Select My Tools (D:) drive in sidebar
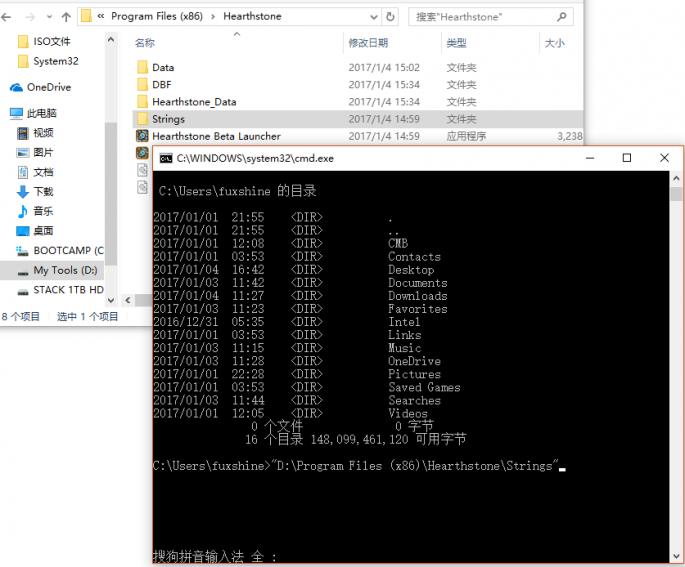The height and width of the screenshot is (567, 685). coord(64,270)
